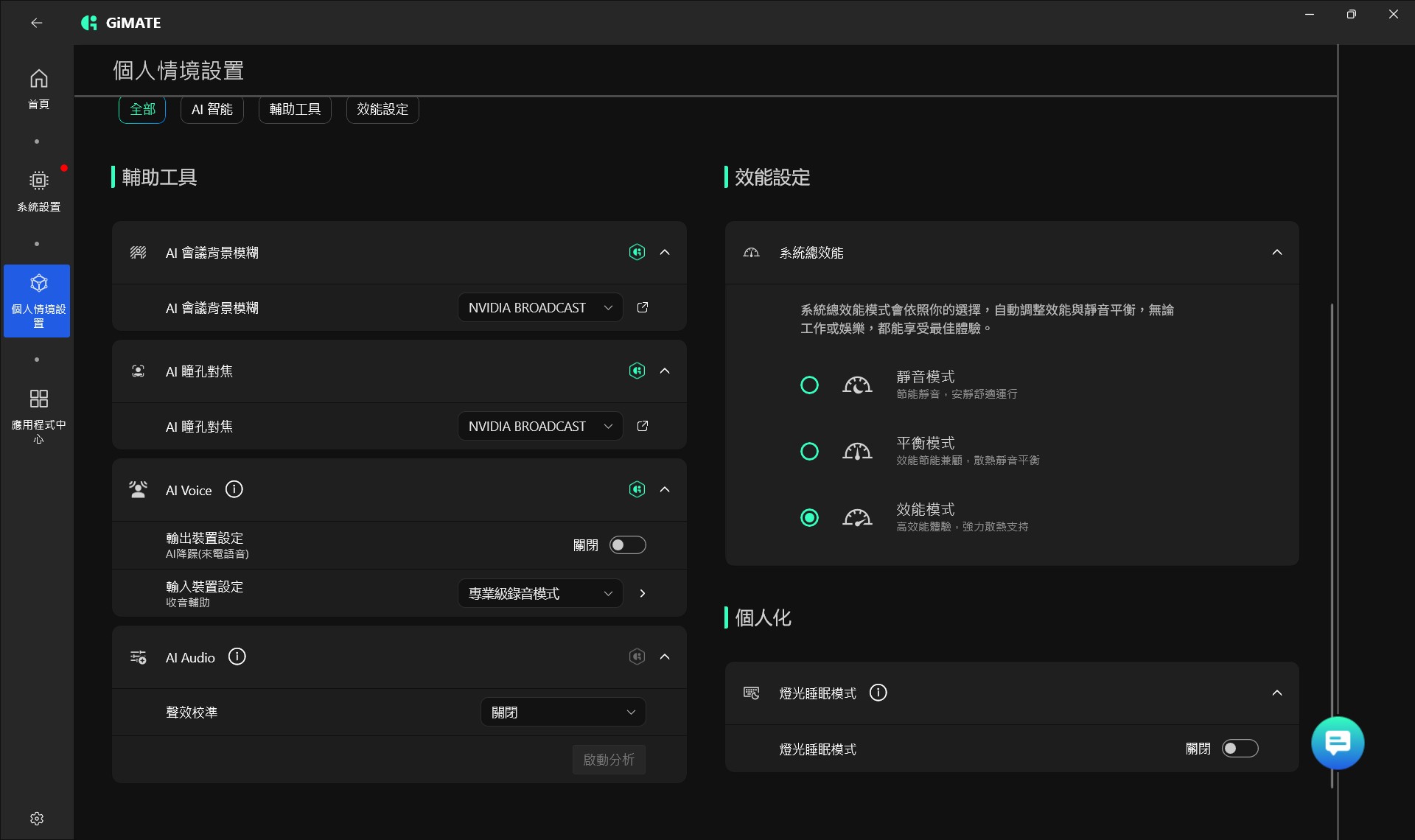Collapse the AI Audio section
Viewport: 1415px width, 840px height.
click(665, 657)
